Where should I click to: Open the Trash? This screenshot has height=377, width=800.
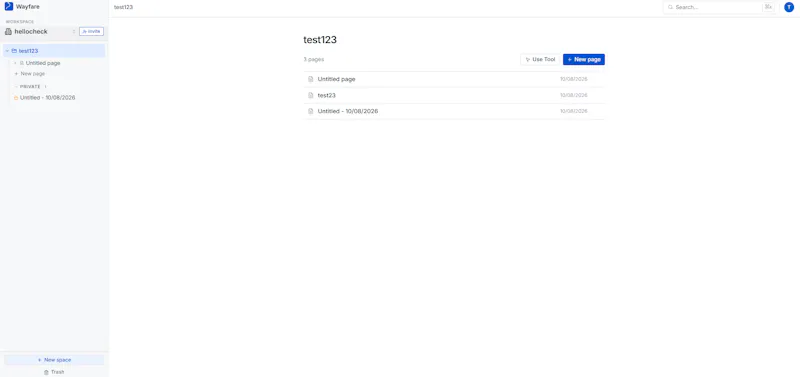pyautogui.click(x=54, y=372)
